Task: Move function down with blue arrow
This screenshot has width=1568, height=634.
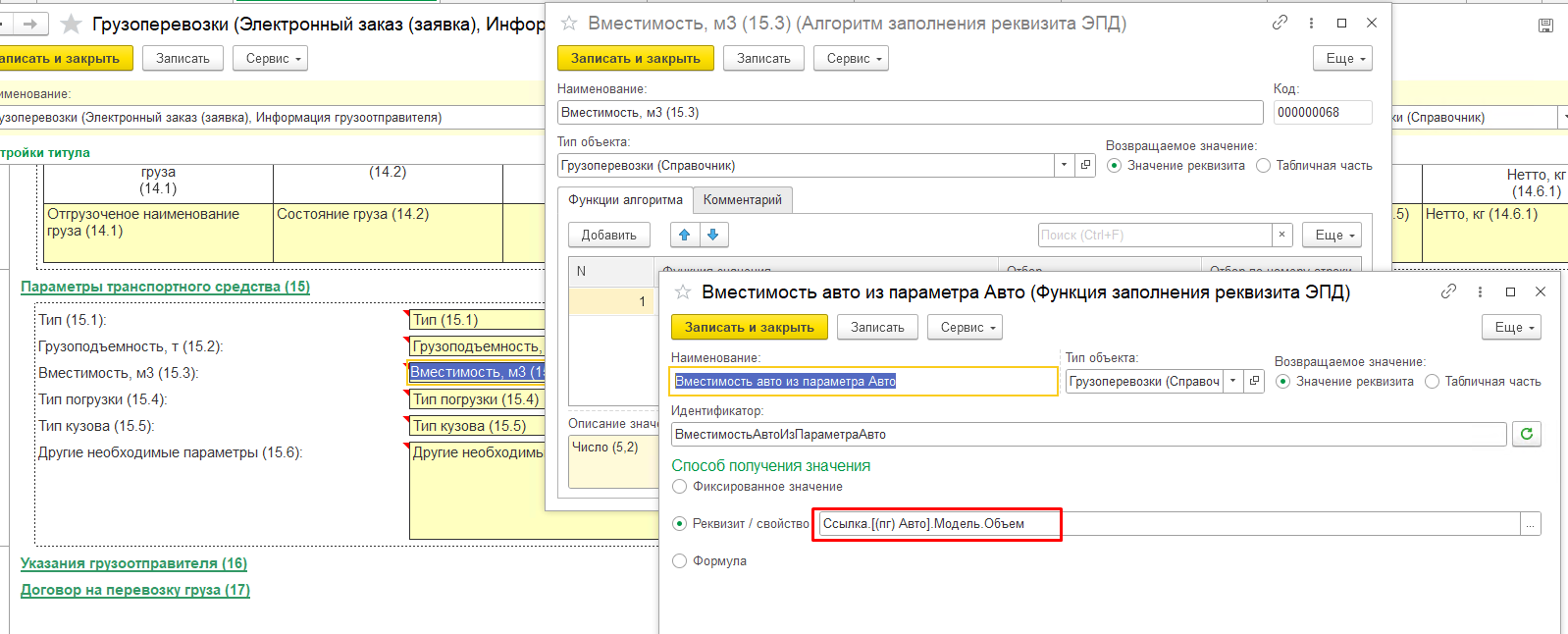Action: click(x=713, y=235)
